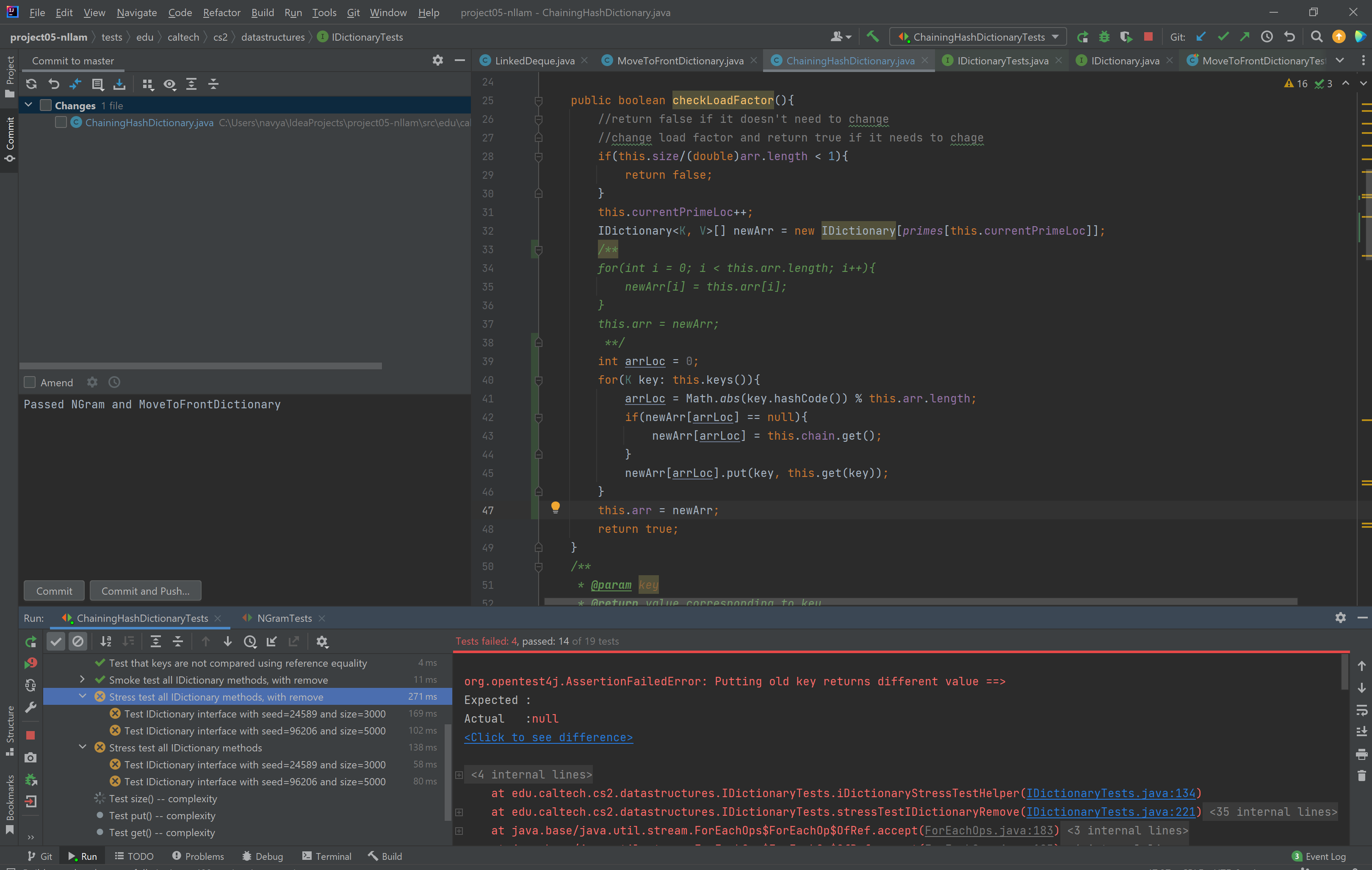Open the Refactor menu
1372x870 pixels.
click(221, 13)
